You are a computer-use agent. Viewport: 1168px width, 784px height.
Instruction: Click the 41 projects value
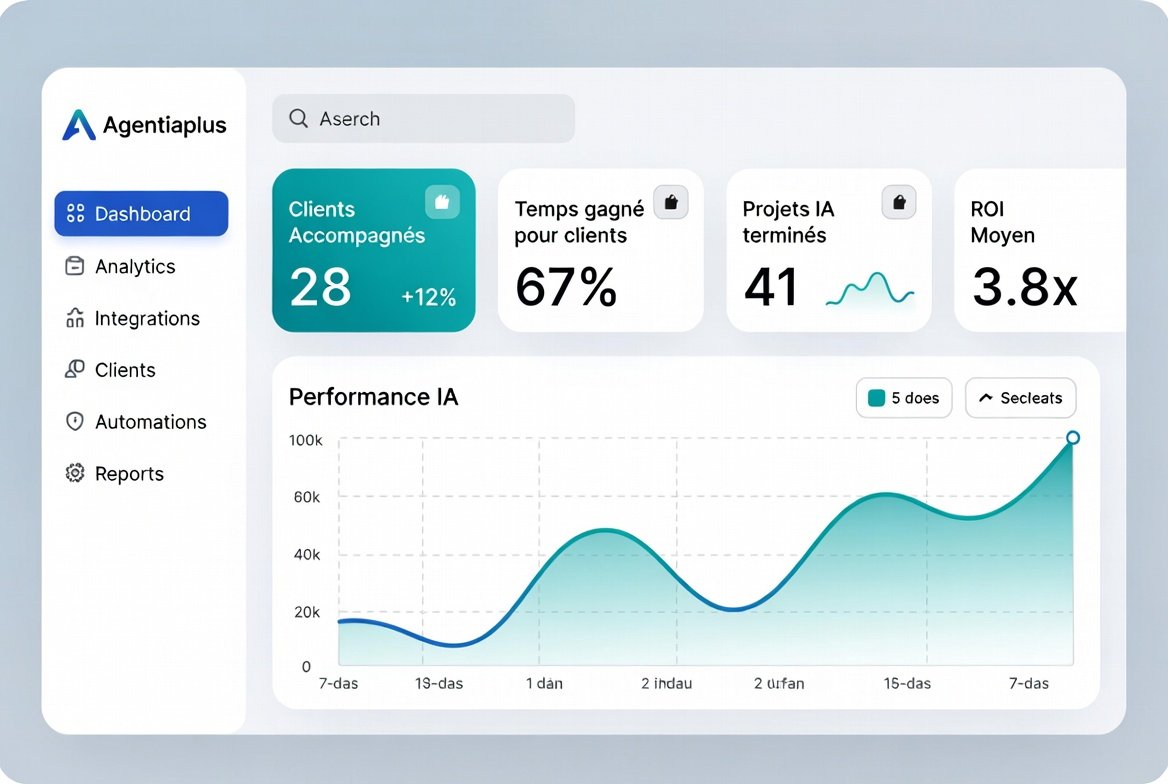point(771,287)
